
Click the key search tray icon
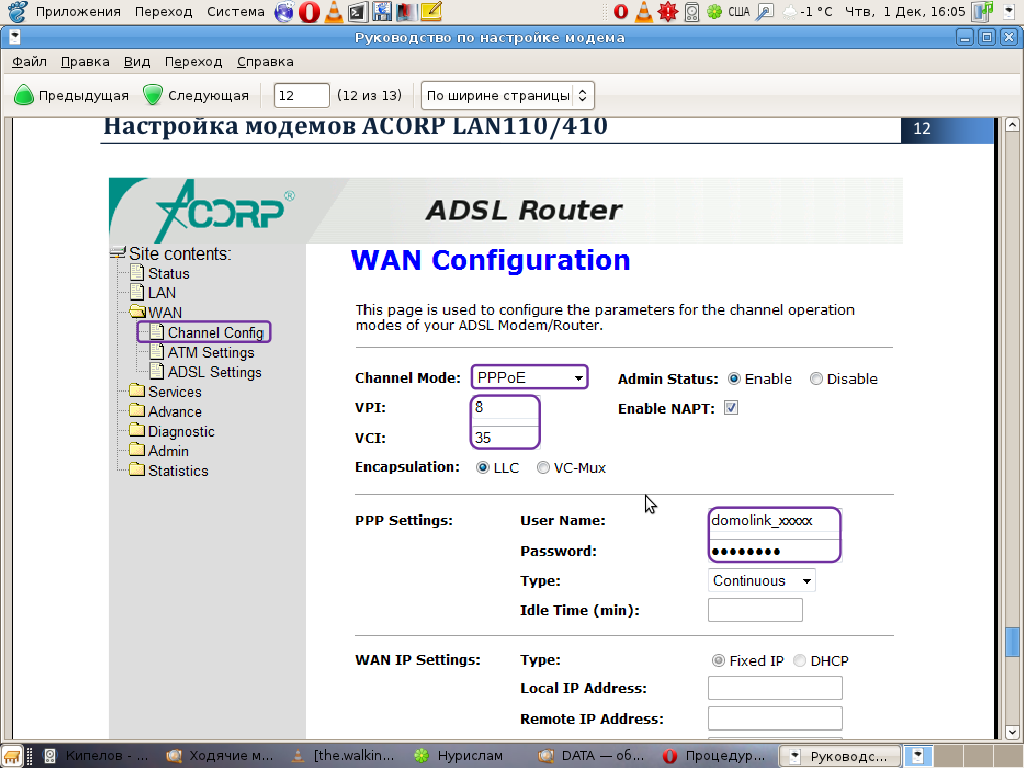(x=764, y=12)
